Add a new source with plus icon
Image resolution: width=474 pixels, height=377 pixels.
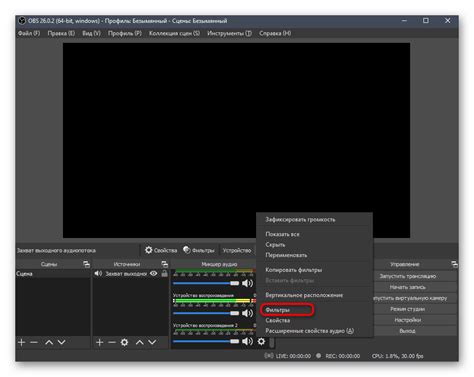coord(99,342)
